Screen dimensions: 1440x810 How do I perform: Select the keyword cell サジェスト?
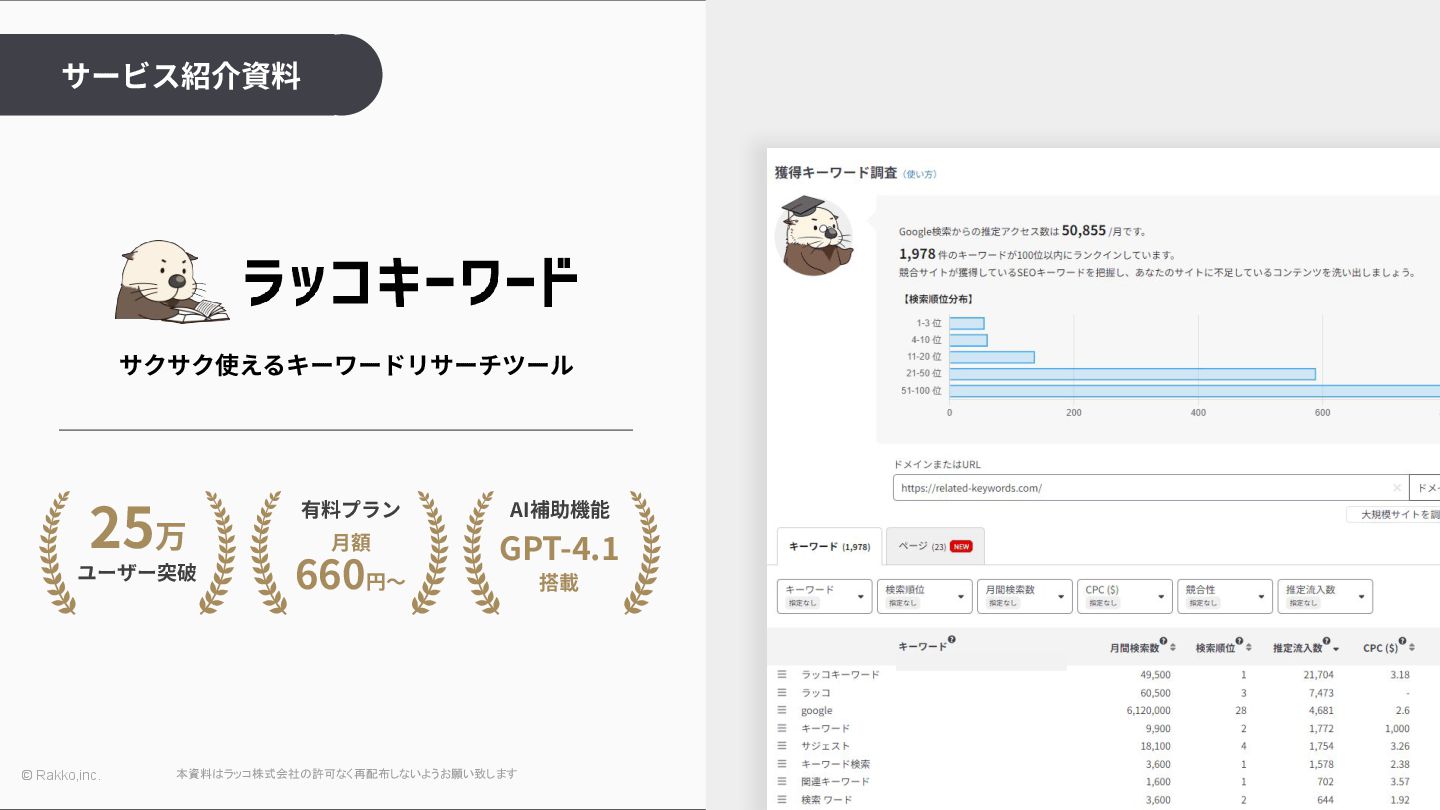pyautogui.click(x=825, y=746)
